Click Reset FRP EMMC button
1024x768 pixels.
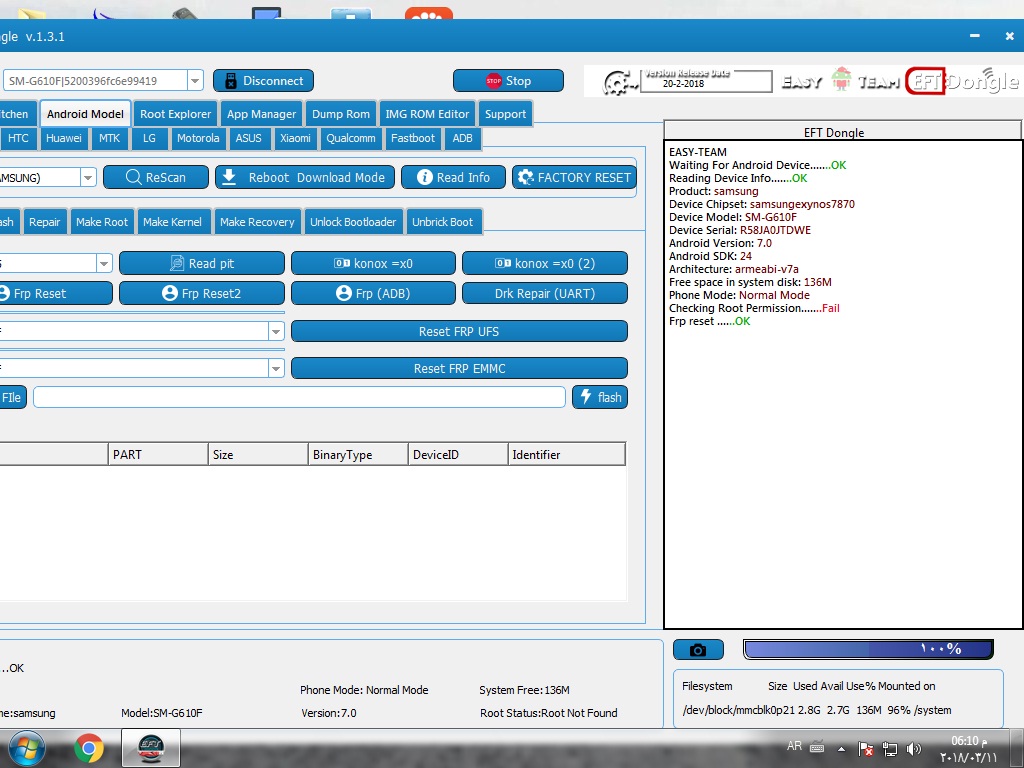coord(459,368)
